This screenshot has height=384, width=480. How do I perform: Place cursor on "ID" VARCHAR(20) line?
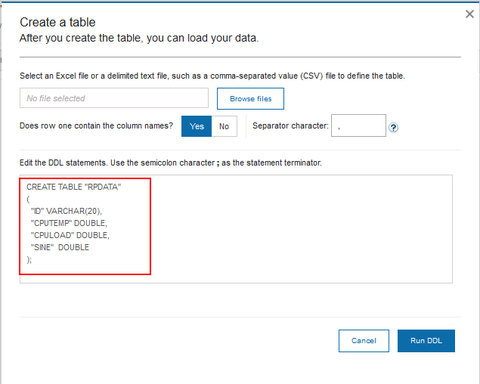click(66, 211)
